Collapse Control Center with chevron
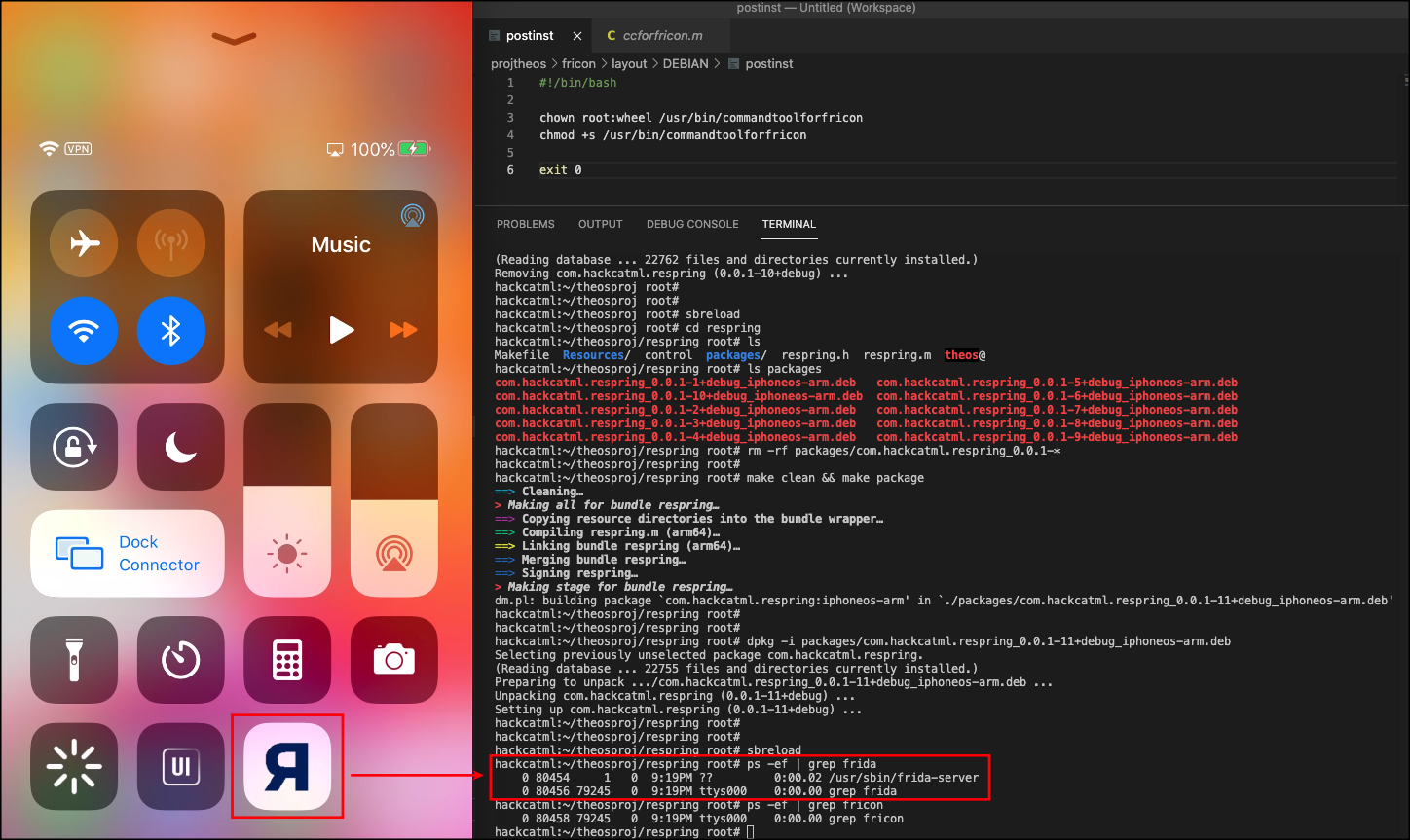The height and width of the screenshot is (840, 1410). tap(234, 39)
